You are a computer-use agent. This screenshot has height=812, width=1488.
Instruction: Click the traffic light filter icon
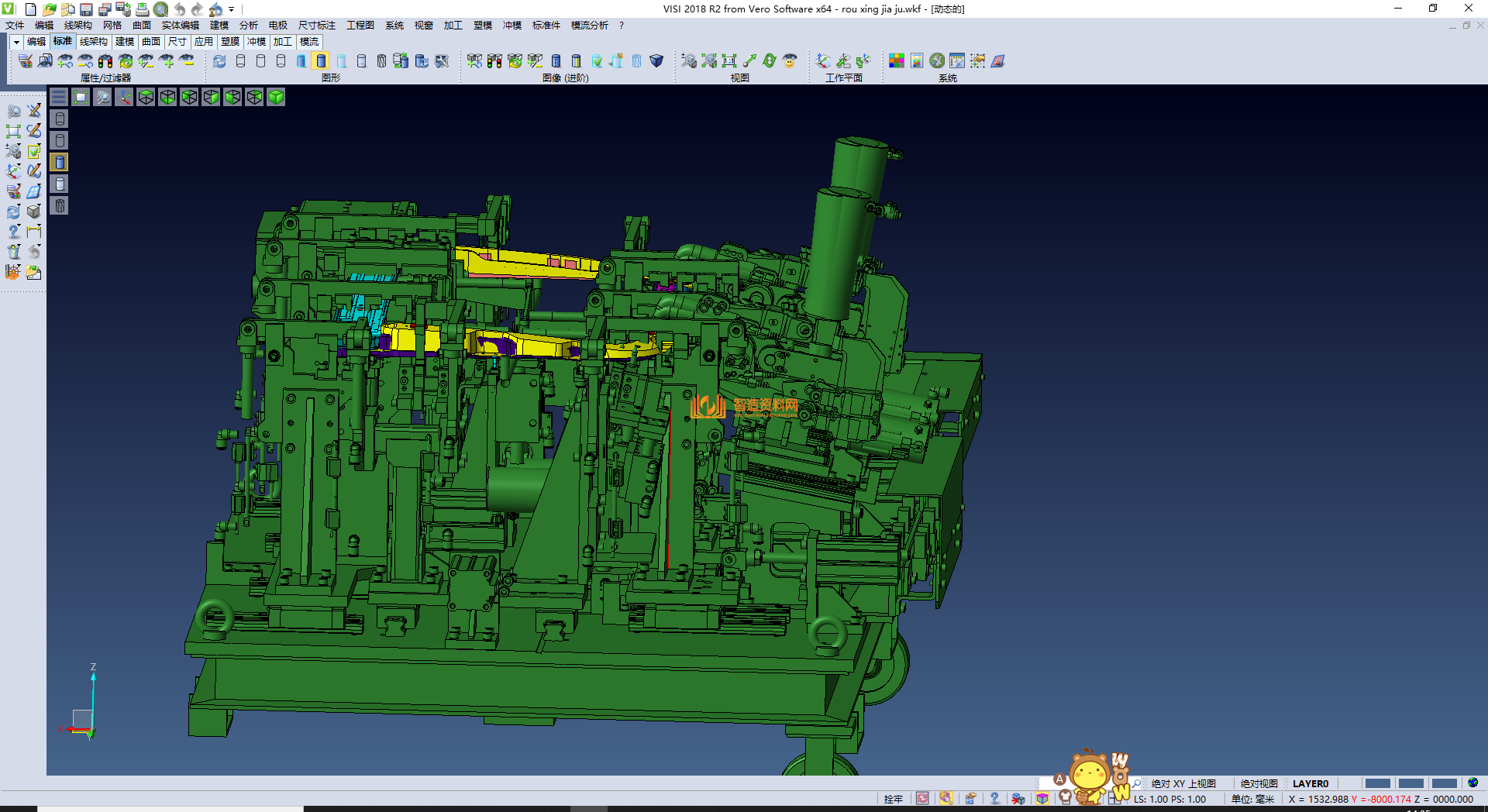[105, 61]
